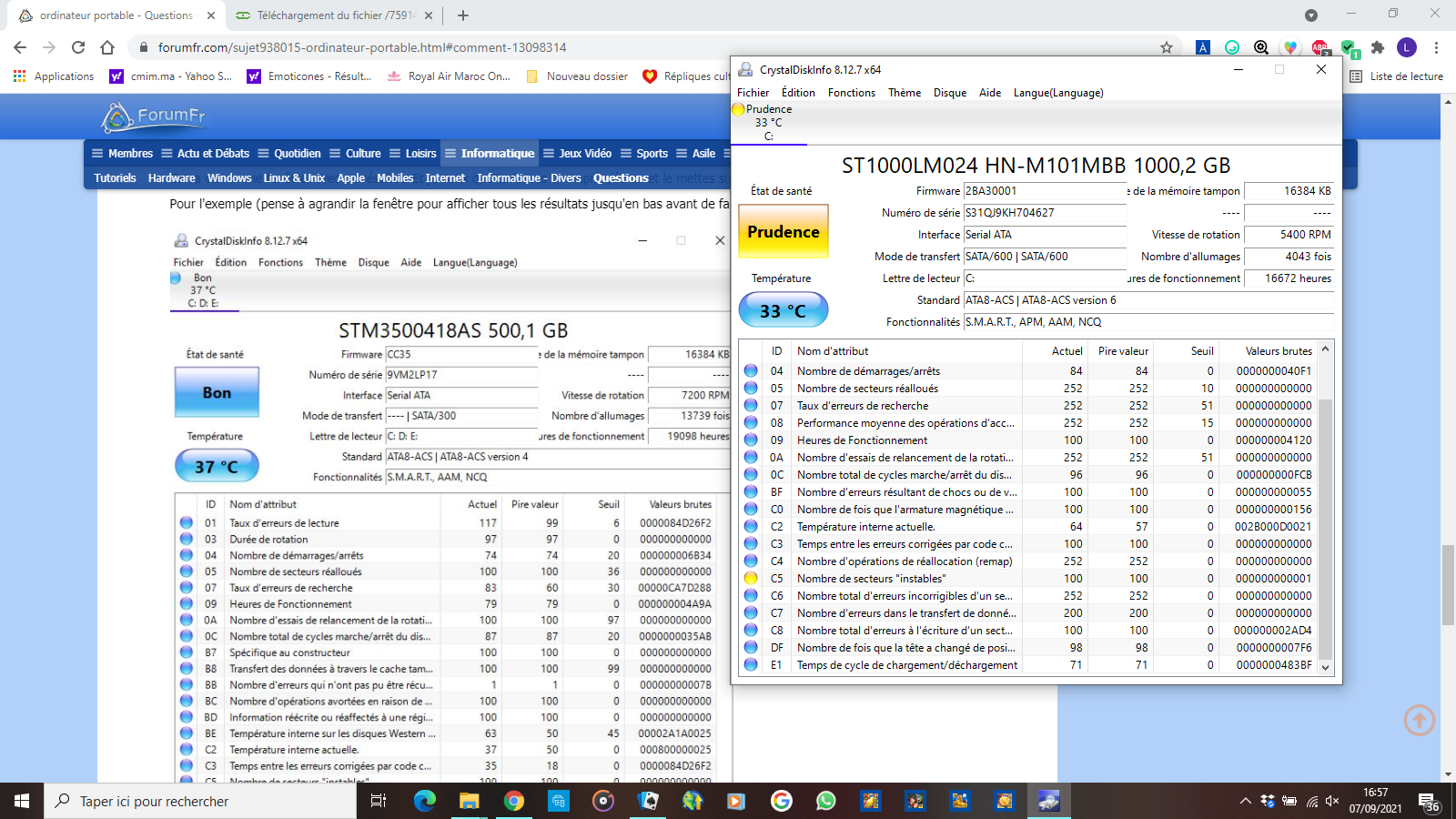This screenshot has height=819, width=1456.
Task: Click blue status dot of attribute E1
Action: 751,664
